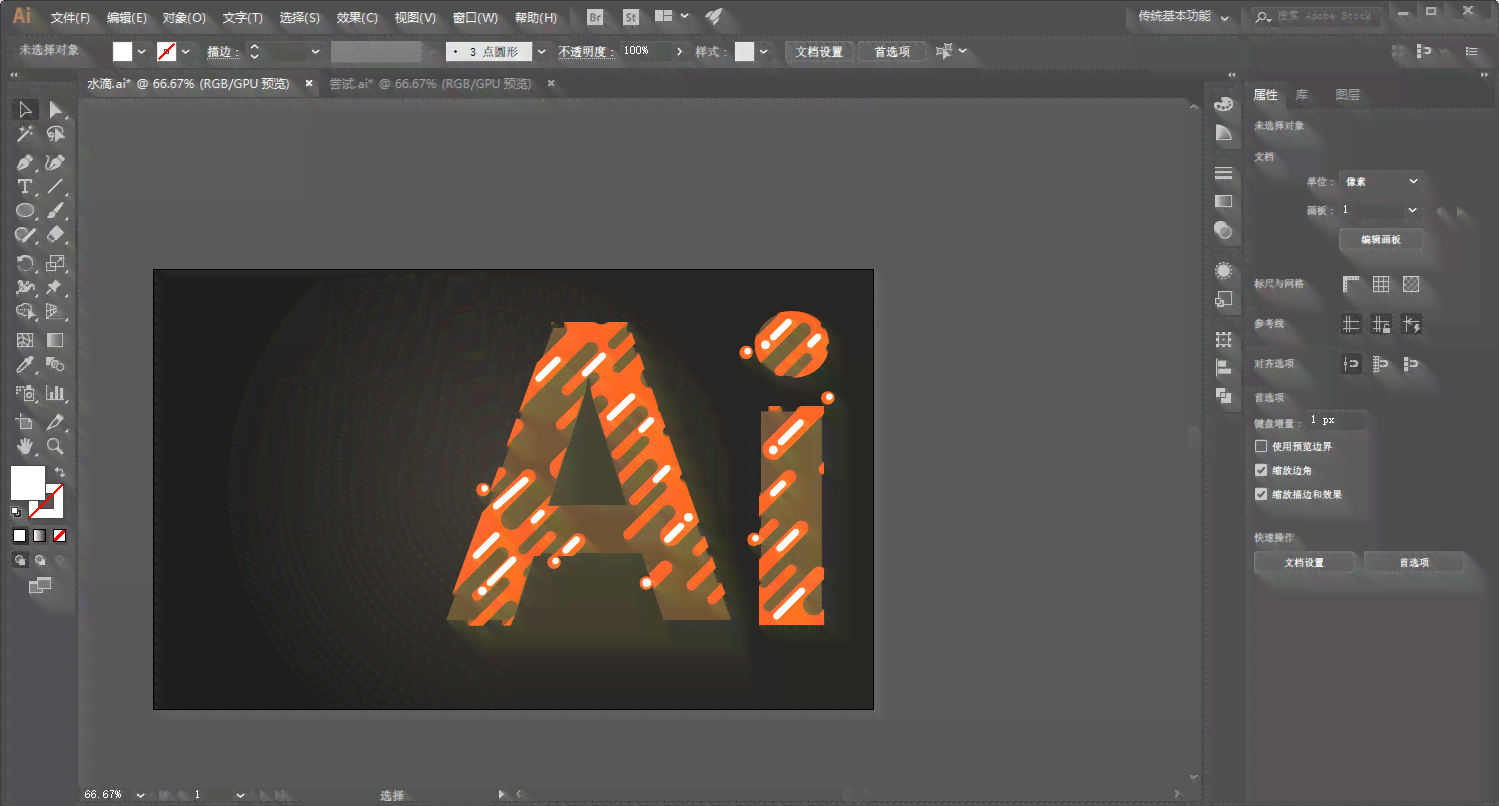This screenshot has width=1499, height=806.
Task: Select the Eyedropper tool
Action: pos(25,366)
